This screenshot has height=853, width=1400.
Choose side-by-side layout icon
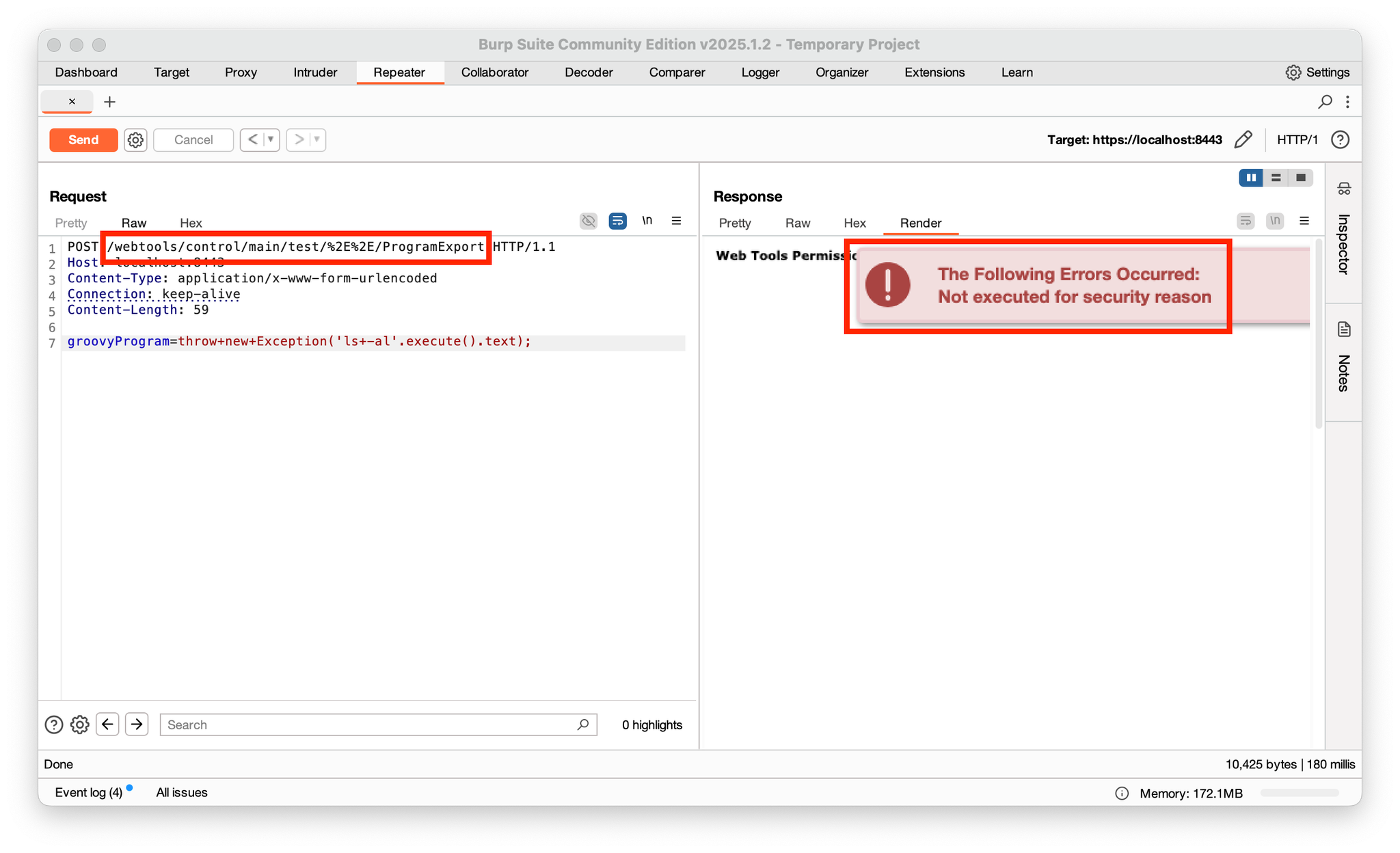(1251, 178)
